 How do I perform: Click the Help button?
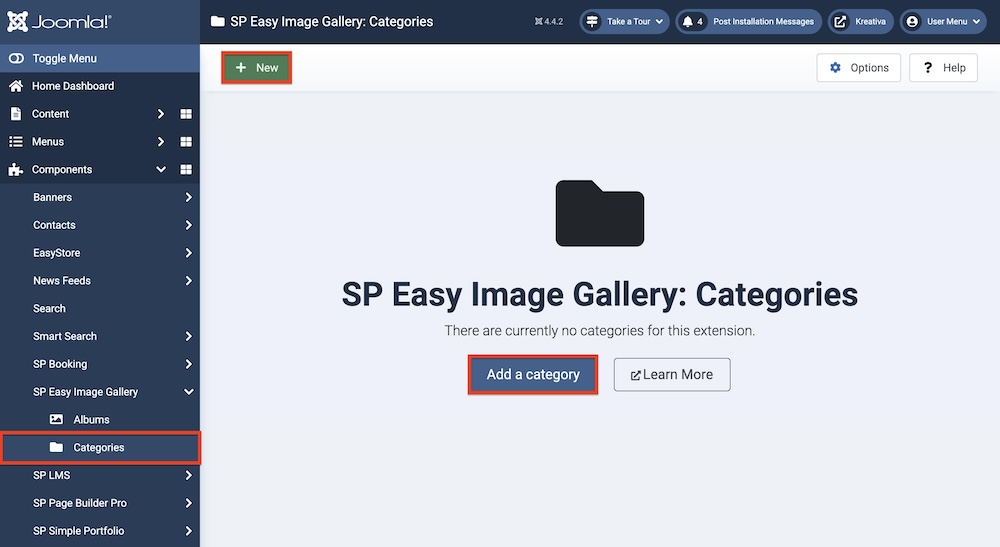(x=943, y=68)
